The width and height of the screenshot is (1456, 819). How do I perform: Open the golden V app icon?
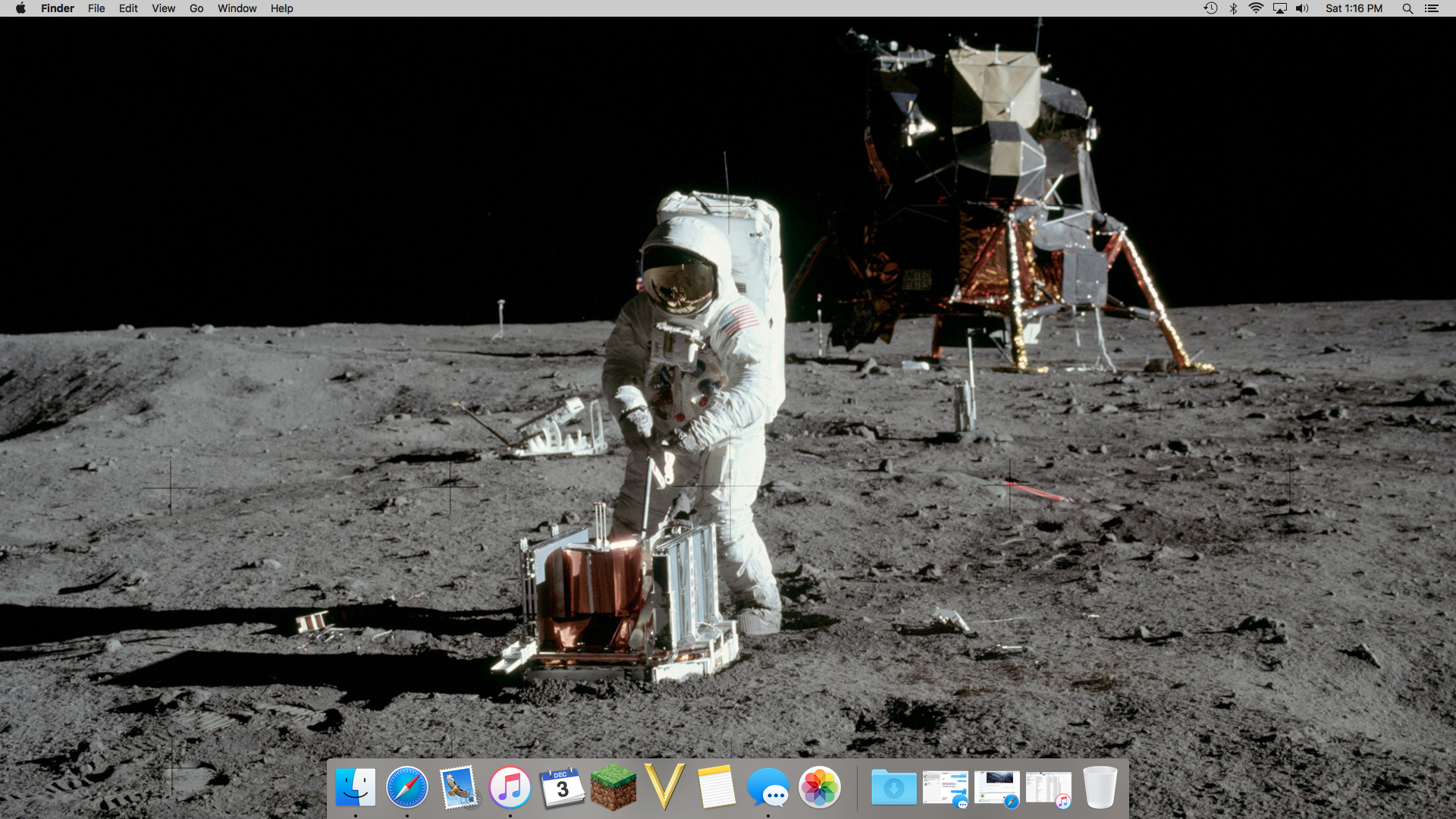click(x=665, y=787)
